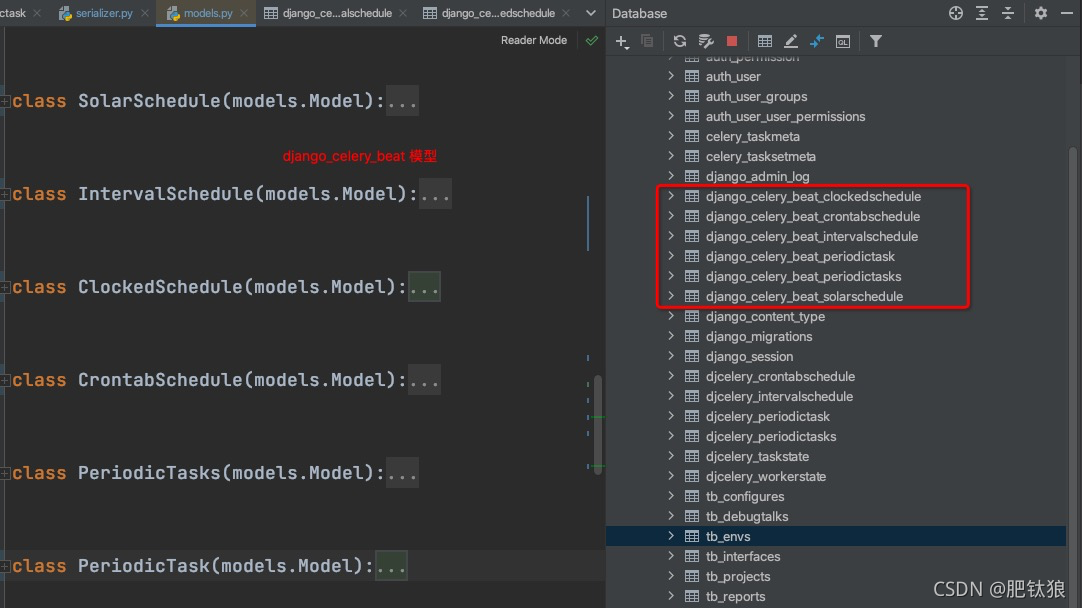Expand the auth_user table node

click(671, 76)
